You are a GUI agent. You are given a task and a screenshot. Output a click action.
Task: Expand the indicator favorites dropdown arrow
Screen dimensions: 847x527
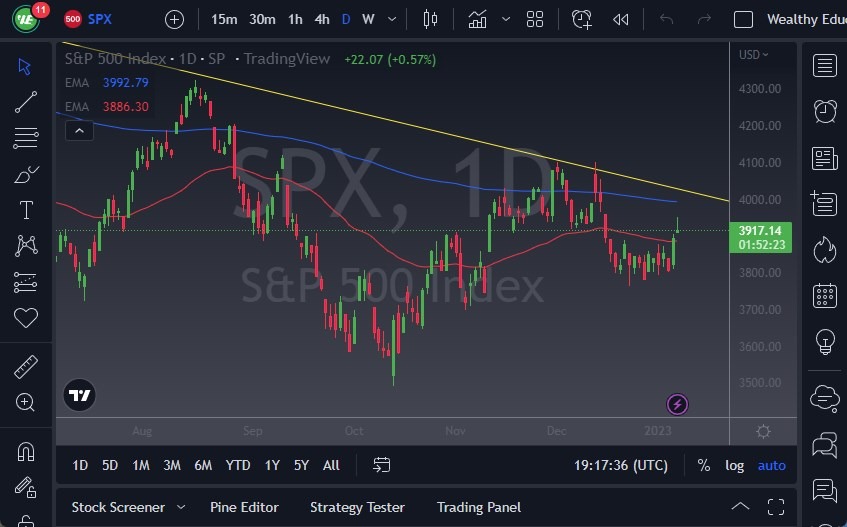point(506,19)
